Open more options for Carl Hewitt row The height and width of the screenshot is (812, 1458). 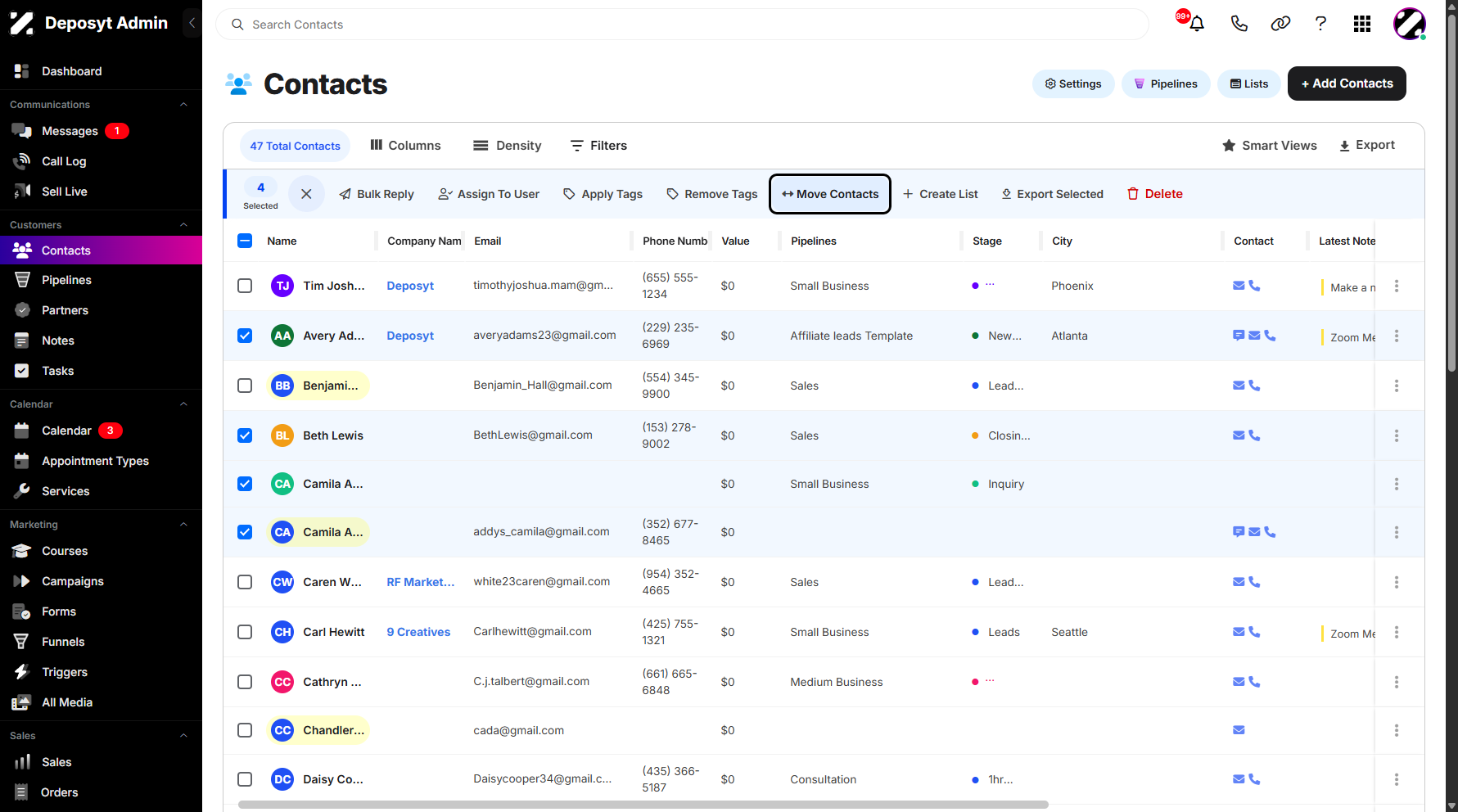(x=1397, y=632)
